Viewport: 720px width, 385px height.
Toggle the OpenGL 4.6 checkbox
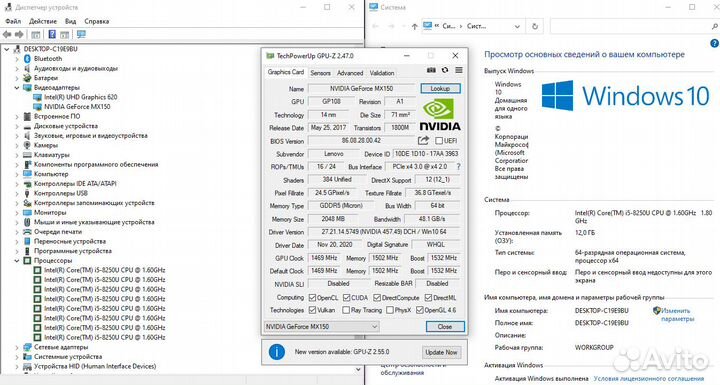(x=419, y=310)
